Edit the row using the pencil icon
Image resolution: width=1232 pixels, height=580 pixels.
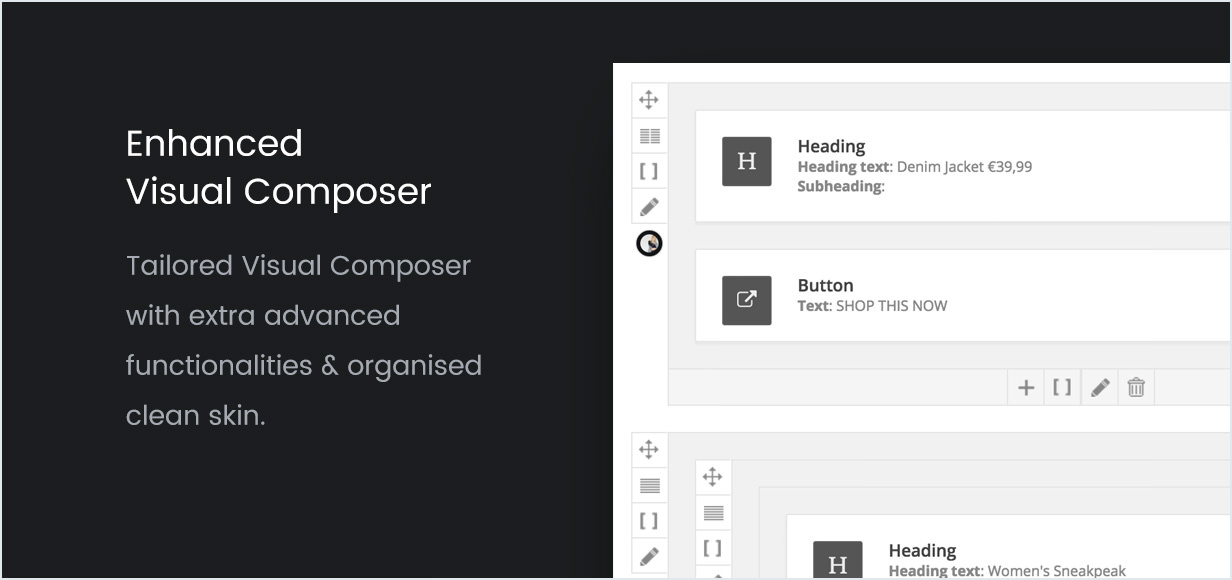coord(649,206)
